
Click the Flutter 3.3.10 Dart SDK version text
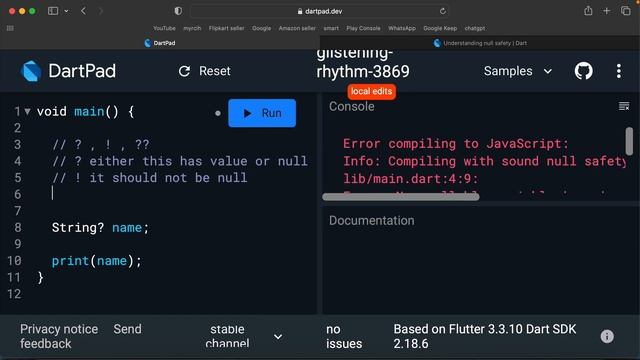tap(485, 336)
